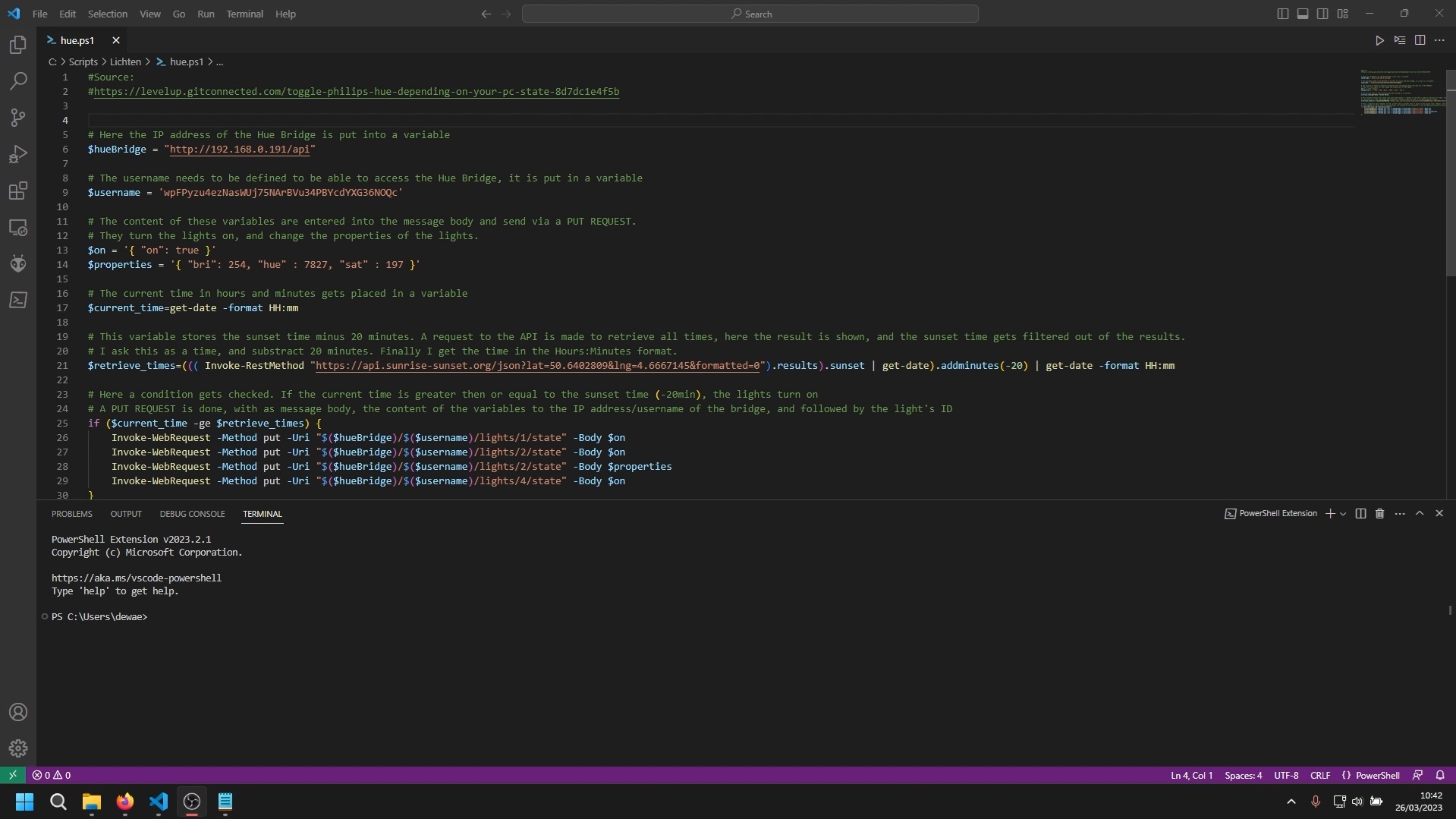Expand the Lichten folder breadcrumb
This screenshot has height=819, width=1456.
pos(125,62)
